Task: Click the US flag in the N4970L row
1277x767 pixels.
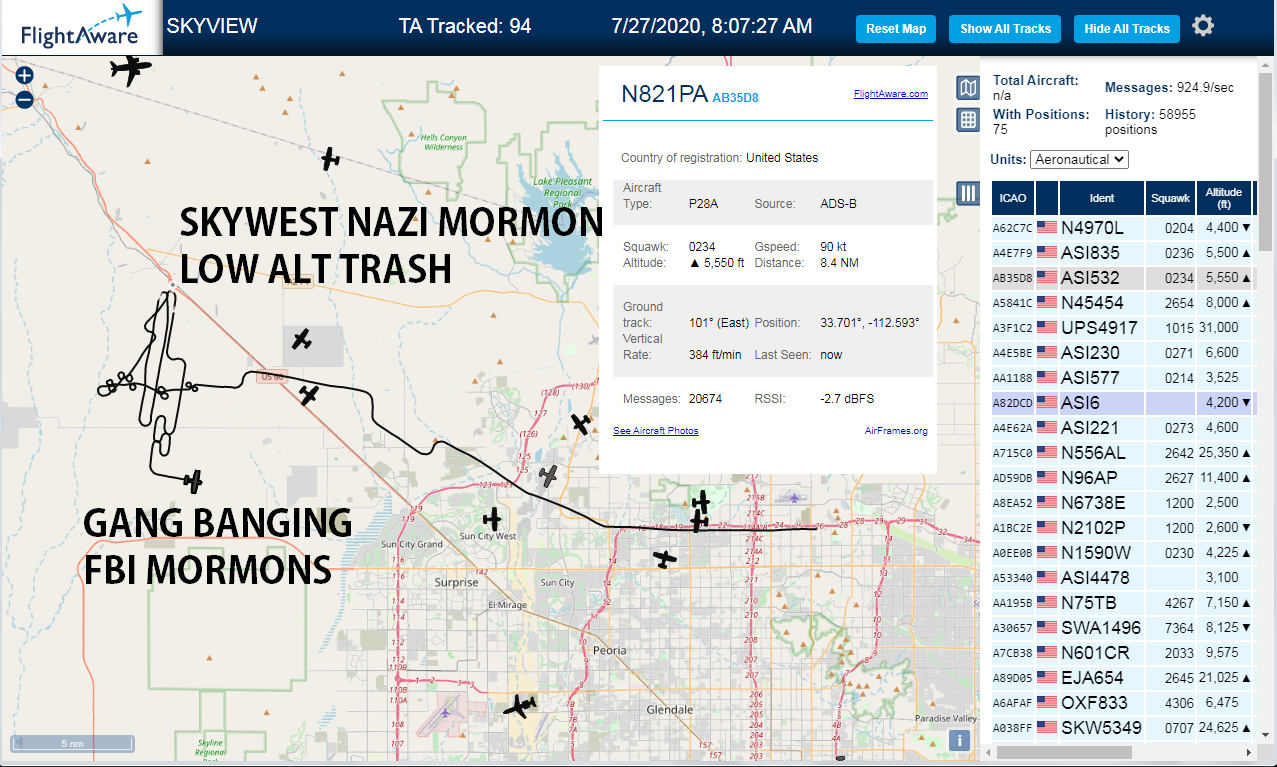Action: point(1047,228)
